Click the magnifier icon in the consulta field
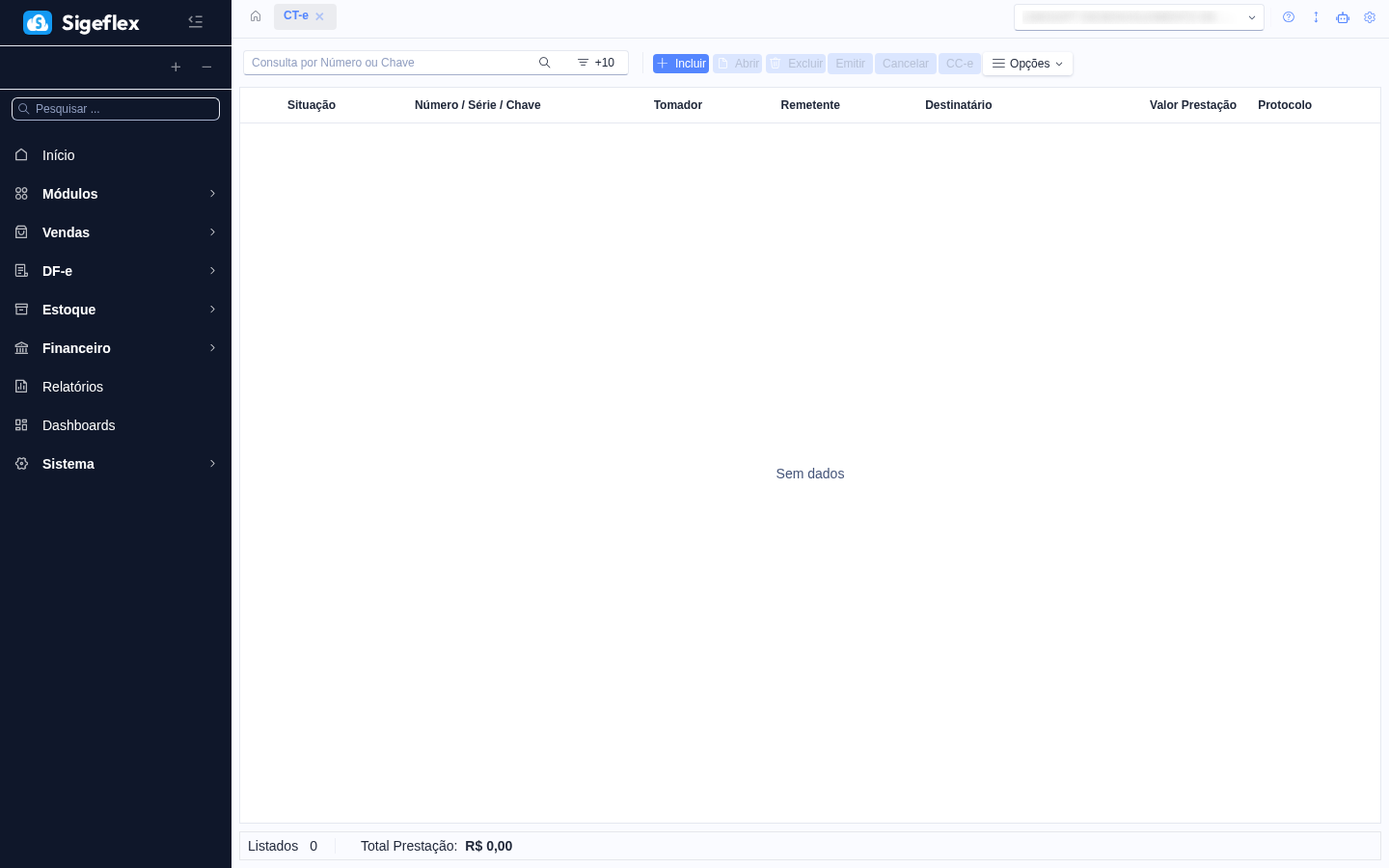 click(x=544, y=63)
